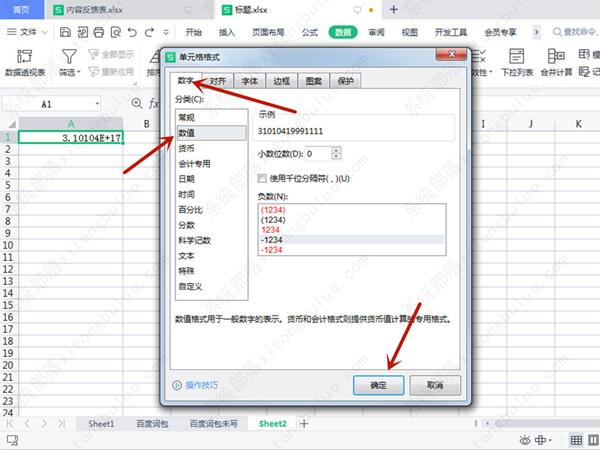The image size is (600, 450).
Task: Enable the 使用千位分隔符 checkbox
Action: 263,178
